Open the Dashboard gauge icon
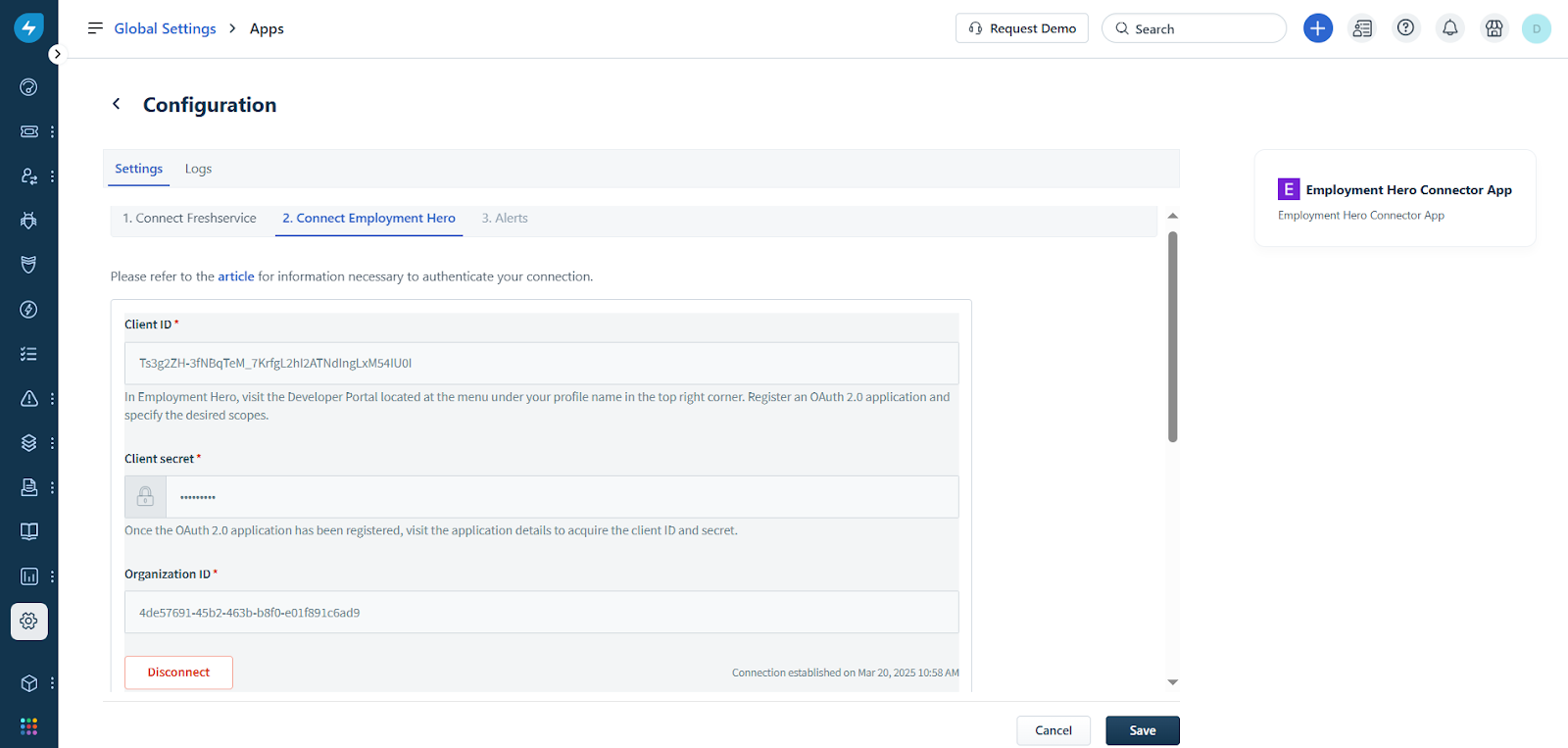Viewport: 1568px width, 748px height. click(x=29, y=87)
